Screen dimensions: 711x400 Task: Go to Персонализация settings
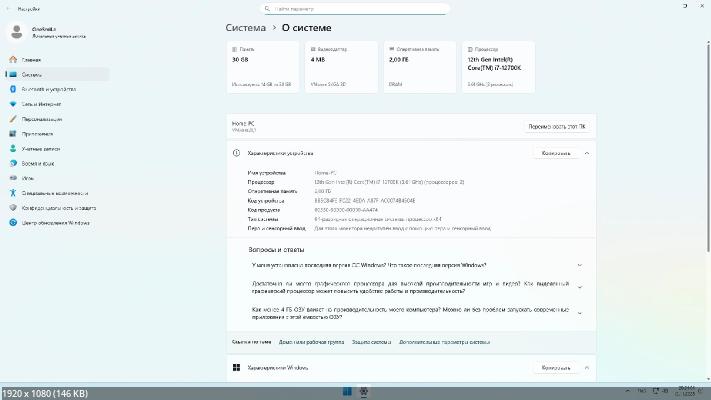43,119
